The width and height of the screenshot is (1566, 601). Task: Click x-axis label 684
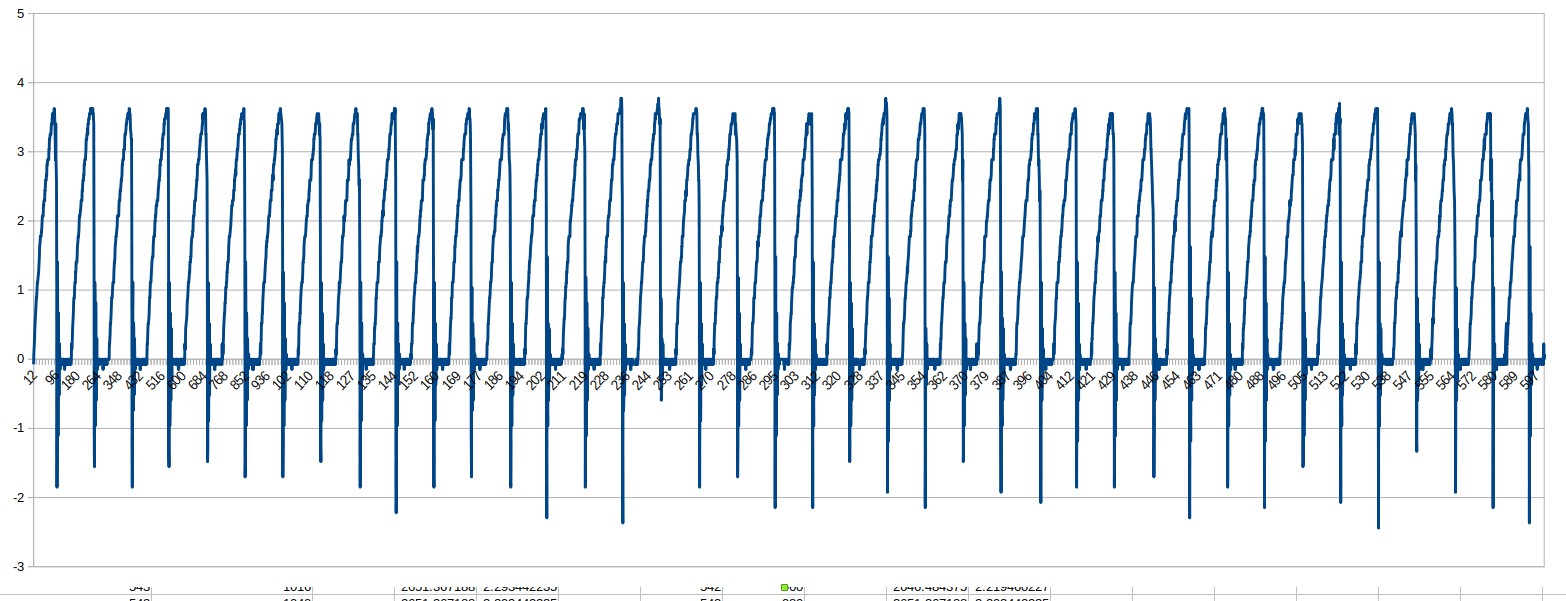(197, 380)
